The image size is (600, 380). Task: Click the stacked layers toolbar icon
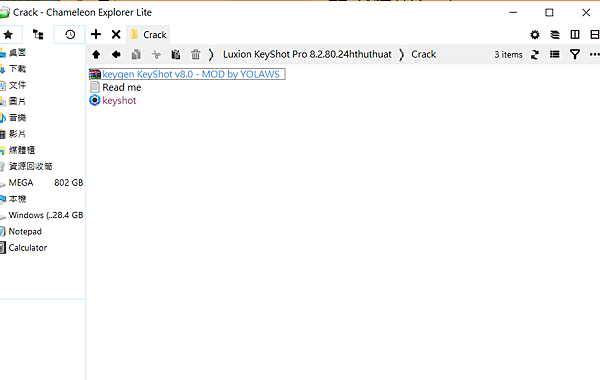tap(554, 35)
